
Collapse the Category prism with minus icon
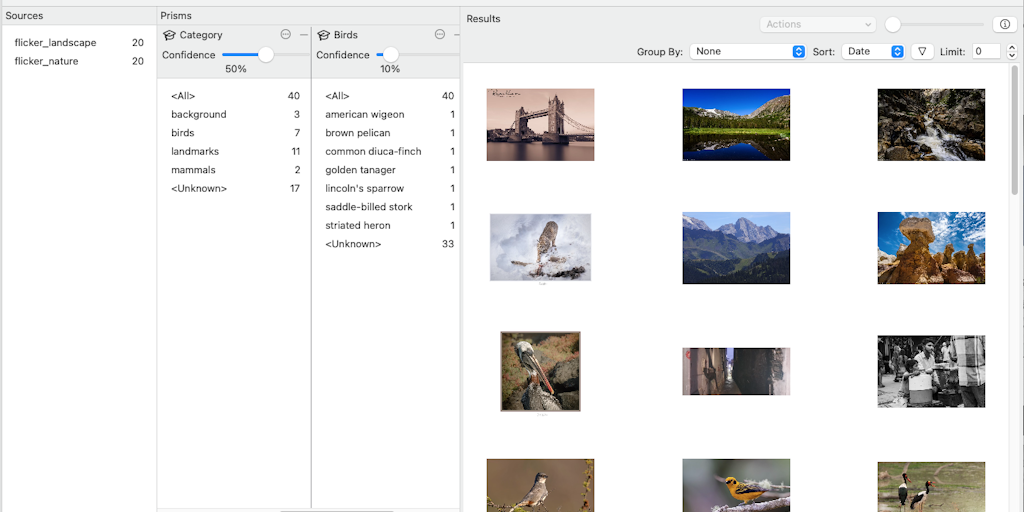tap(303, 34)
